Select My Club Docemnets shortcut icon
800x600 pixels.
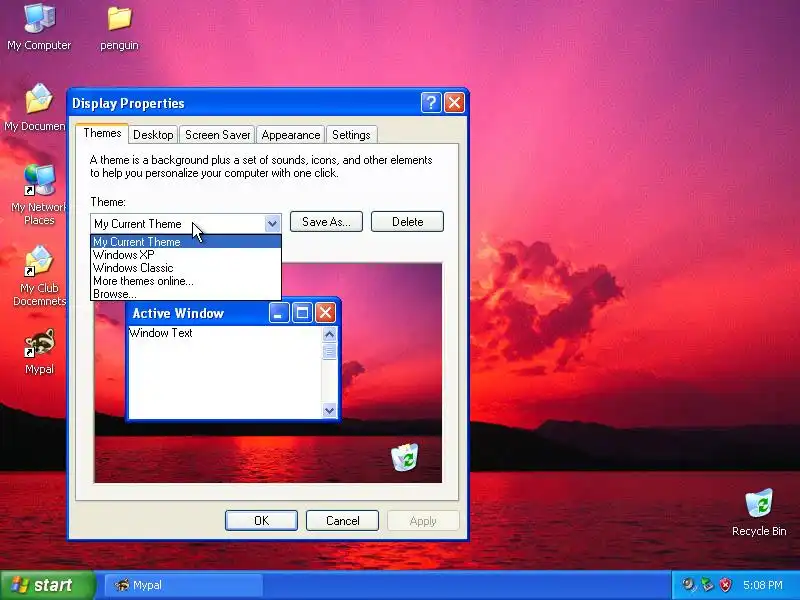[39, 276]
